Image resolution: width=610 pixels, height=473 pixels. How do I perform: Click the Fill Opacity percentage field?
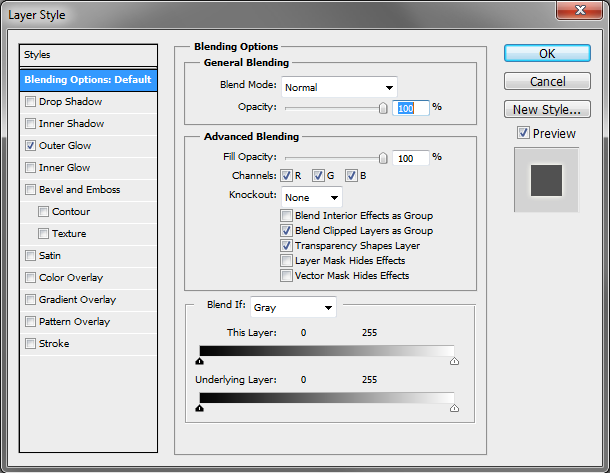411,158
